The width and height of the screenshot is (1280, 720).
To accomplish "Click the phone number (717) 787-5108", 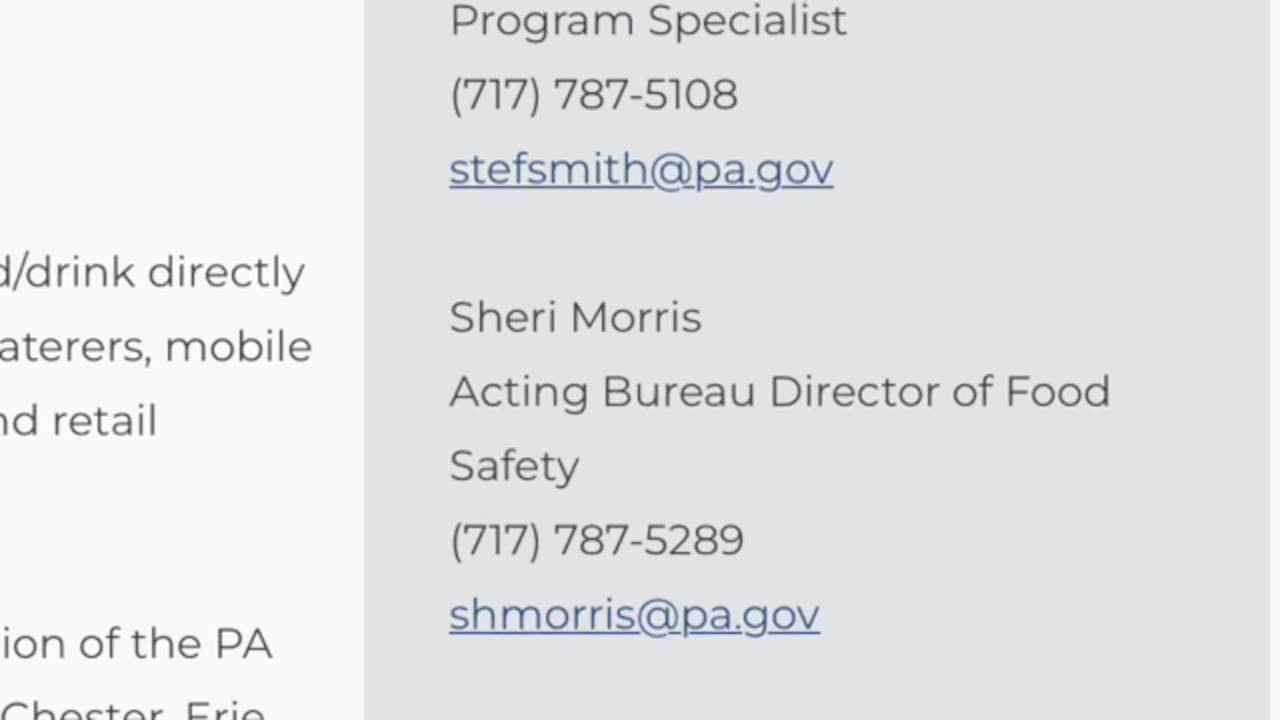I will (x=594, y=95).
